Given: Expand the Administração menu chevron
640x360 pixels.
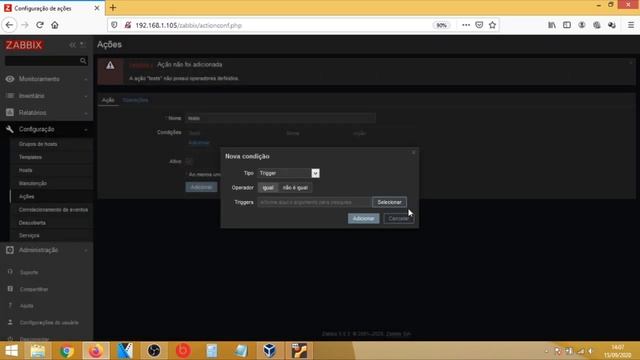Looking at the screenshot, I should click(86, 250).
